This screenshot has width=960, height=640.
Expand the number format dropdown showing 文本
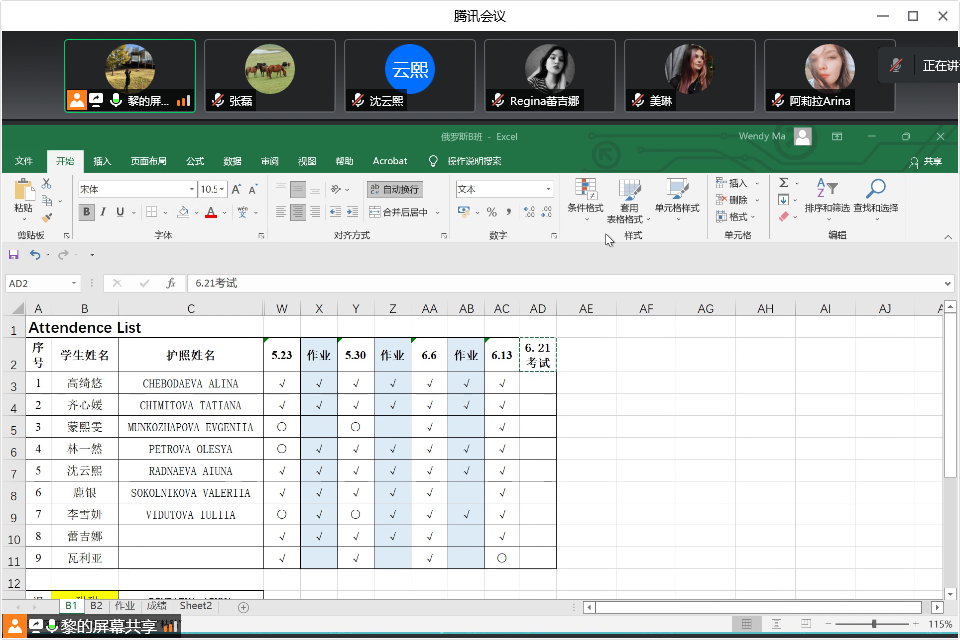point(548,189)
